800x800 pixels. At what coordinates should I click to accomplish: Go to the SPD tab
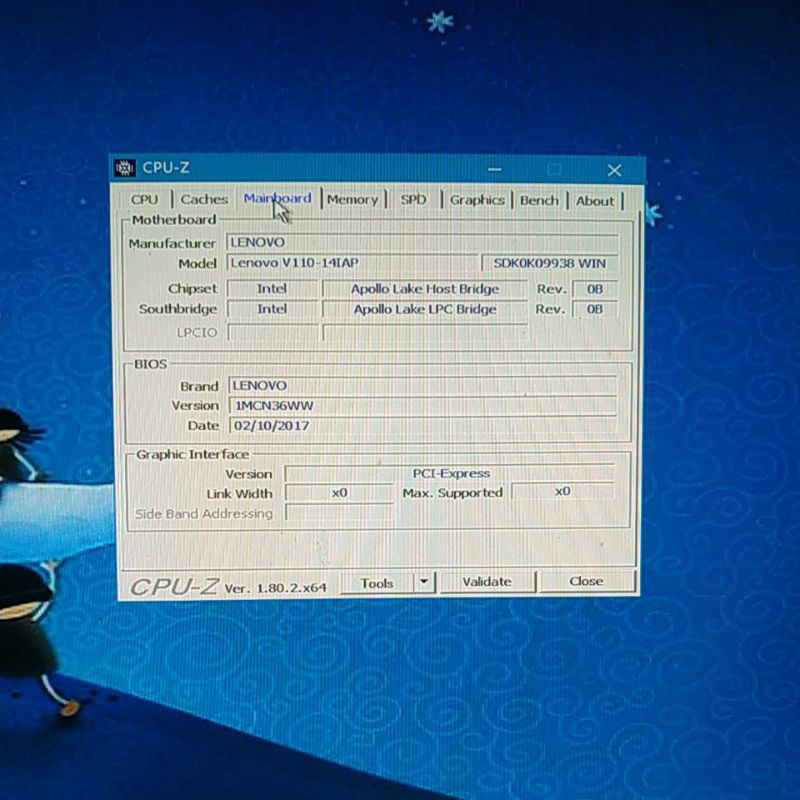point(413,200)
